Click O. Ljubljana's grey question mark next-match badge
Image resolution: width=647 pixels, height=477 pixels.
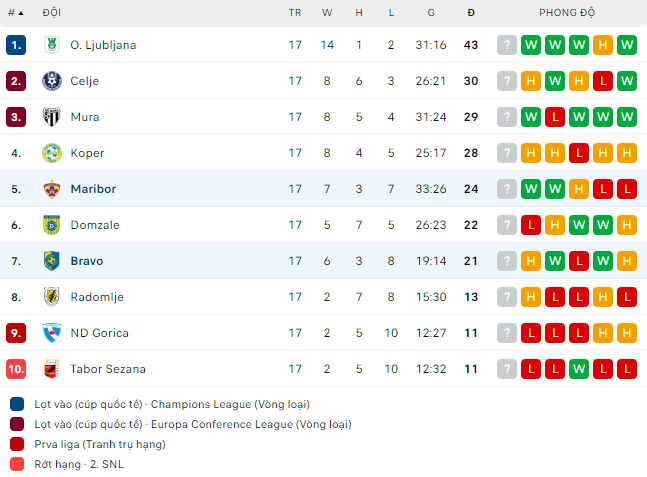coord(507,45)
